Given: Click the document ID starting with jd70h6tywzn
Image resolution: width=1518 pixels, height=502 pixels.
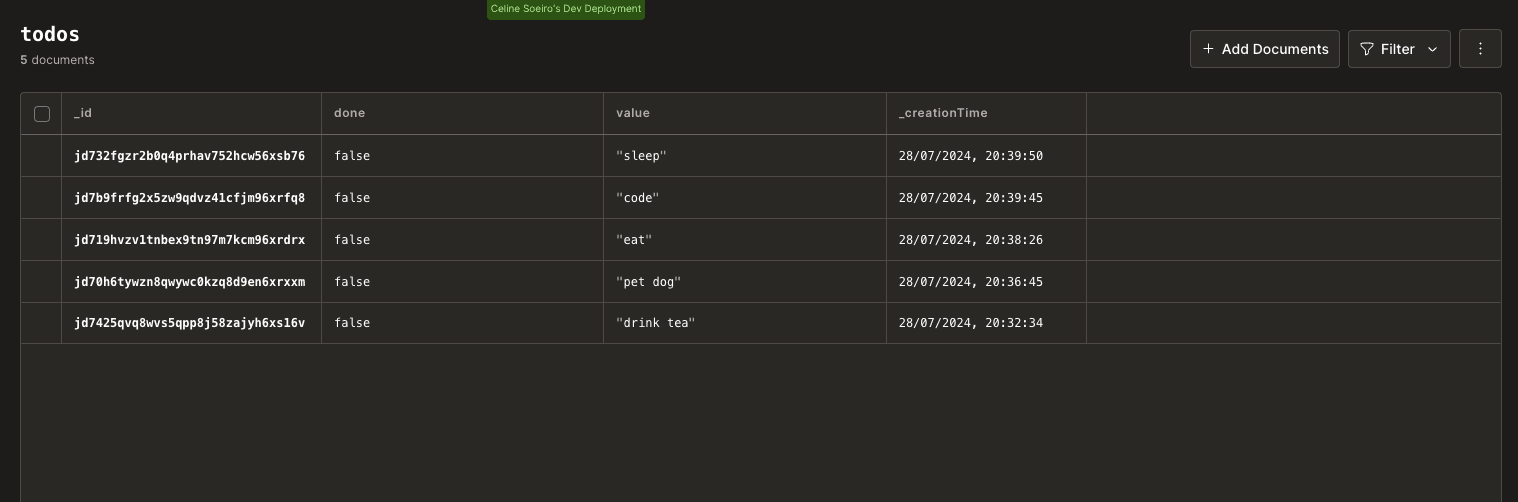Looking at the screenshot, I should click(189, 282).
